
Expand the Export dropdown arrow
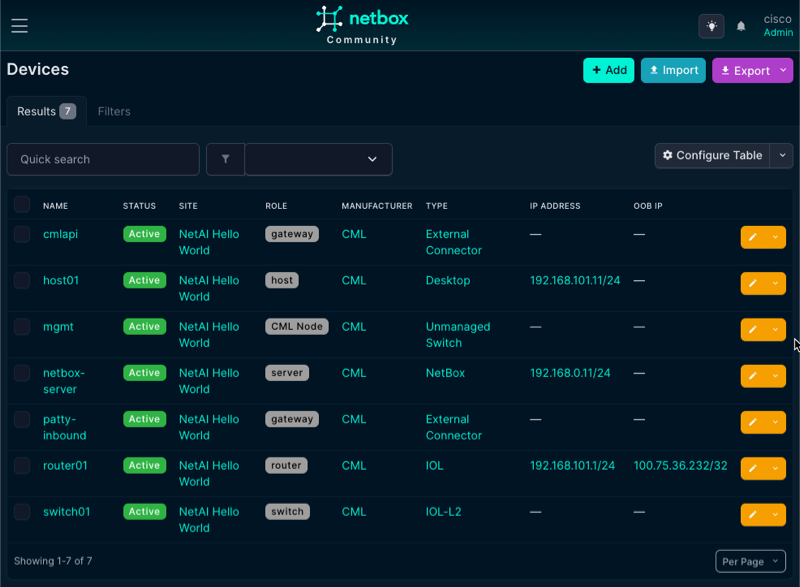coord(782,70)
